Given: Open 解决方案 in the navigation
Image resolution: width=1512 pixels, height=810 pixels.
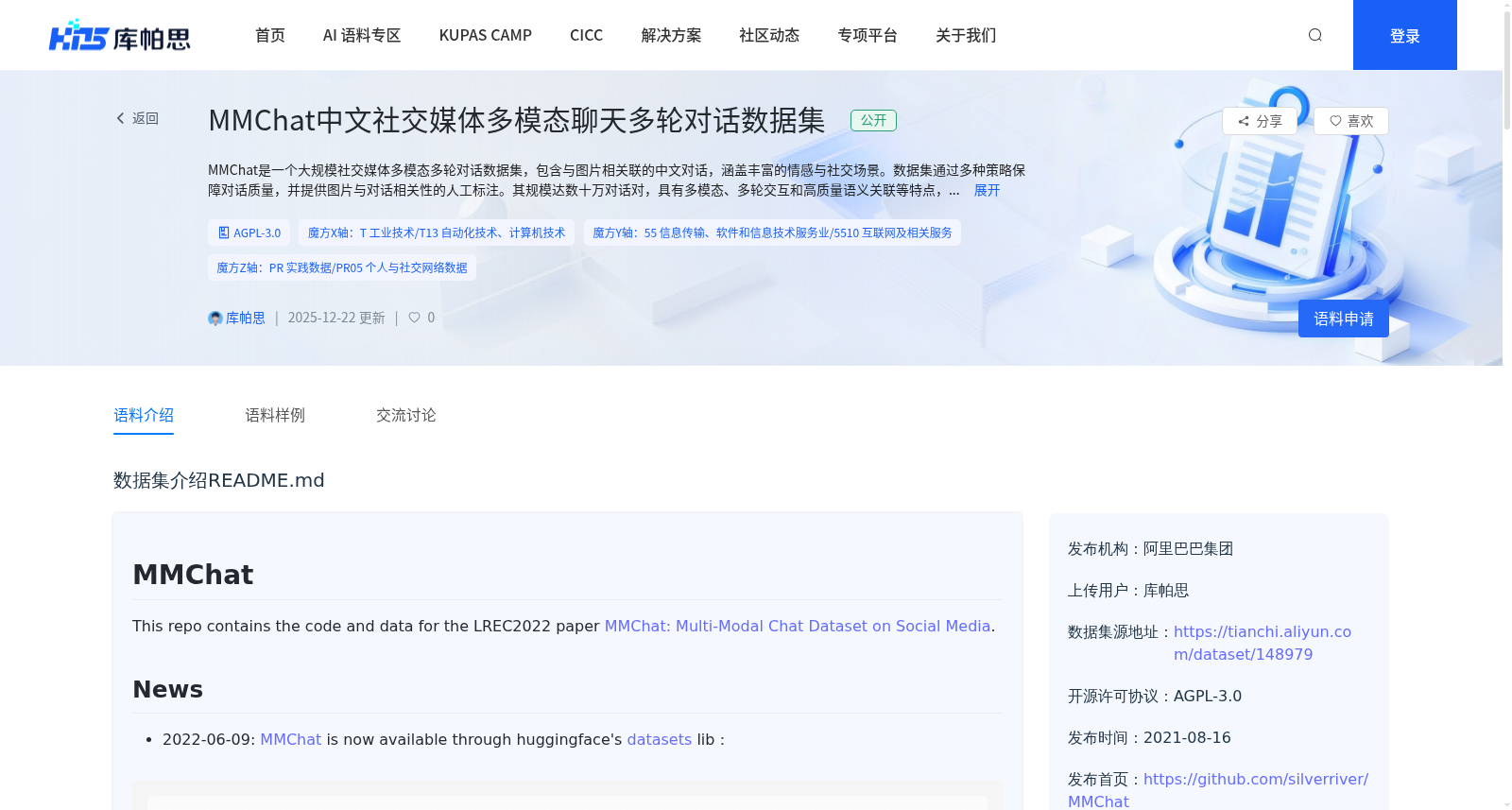Looking at the screenshot, I should pyautogui.click(x=671, y=35).
